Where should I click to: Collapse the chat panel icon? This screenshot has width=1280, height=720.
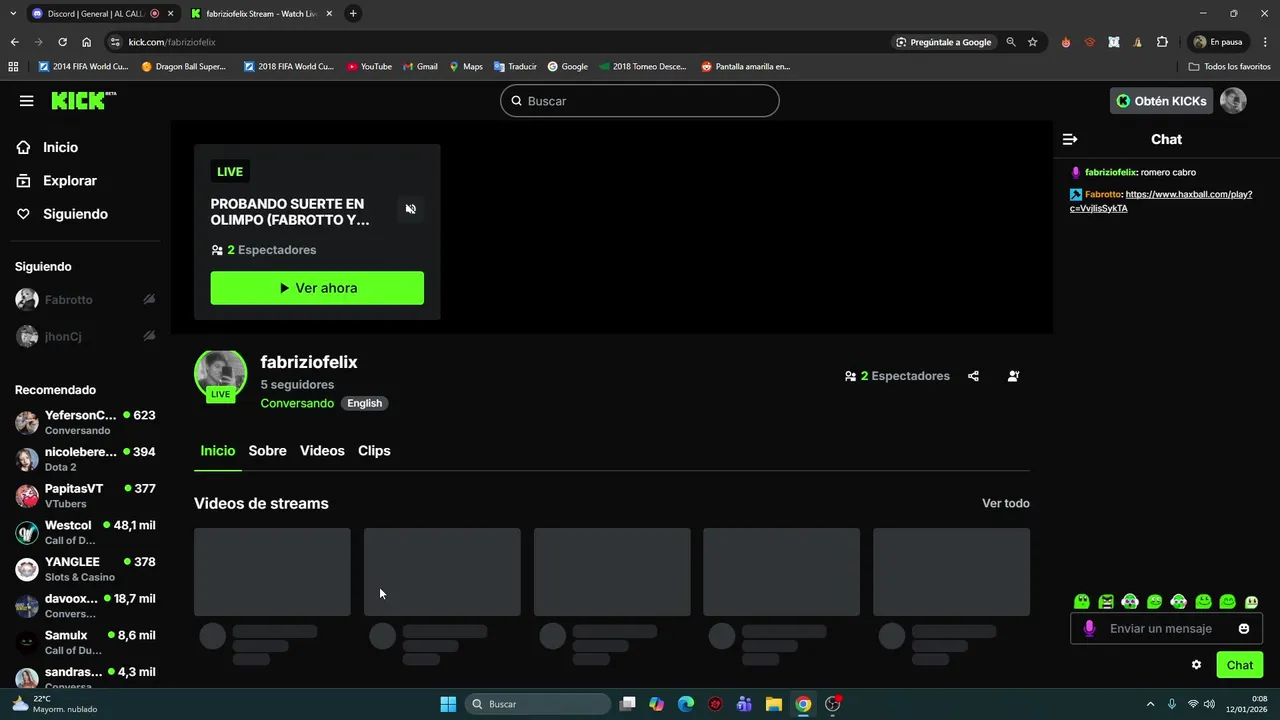(1070, 139)
